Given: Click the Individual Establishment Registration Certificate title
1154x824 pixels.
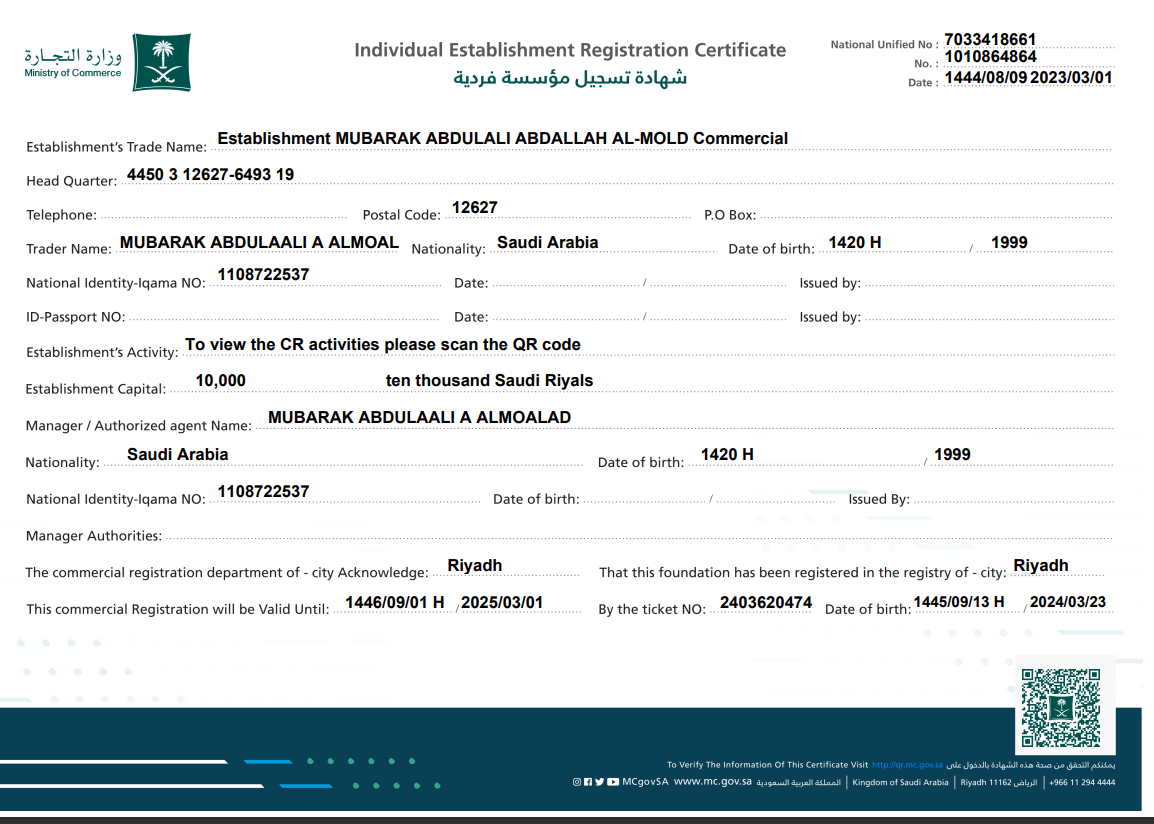Looking at the screenshot, I should tap(570, 50).
